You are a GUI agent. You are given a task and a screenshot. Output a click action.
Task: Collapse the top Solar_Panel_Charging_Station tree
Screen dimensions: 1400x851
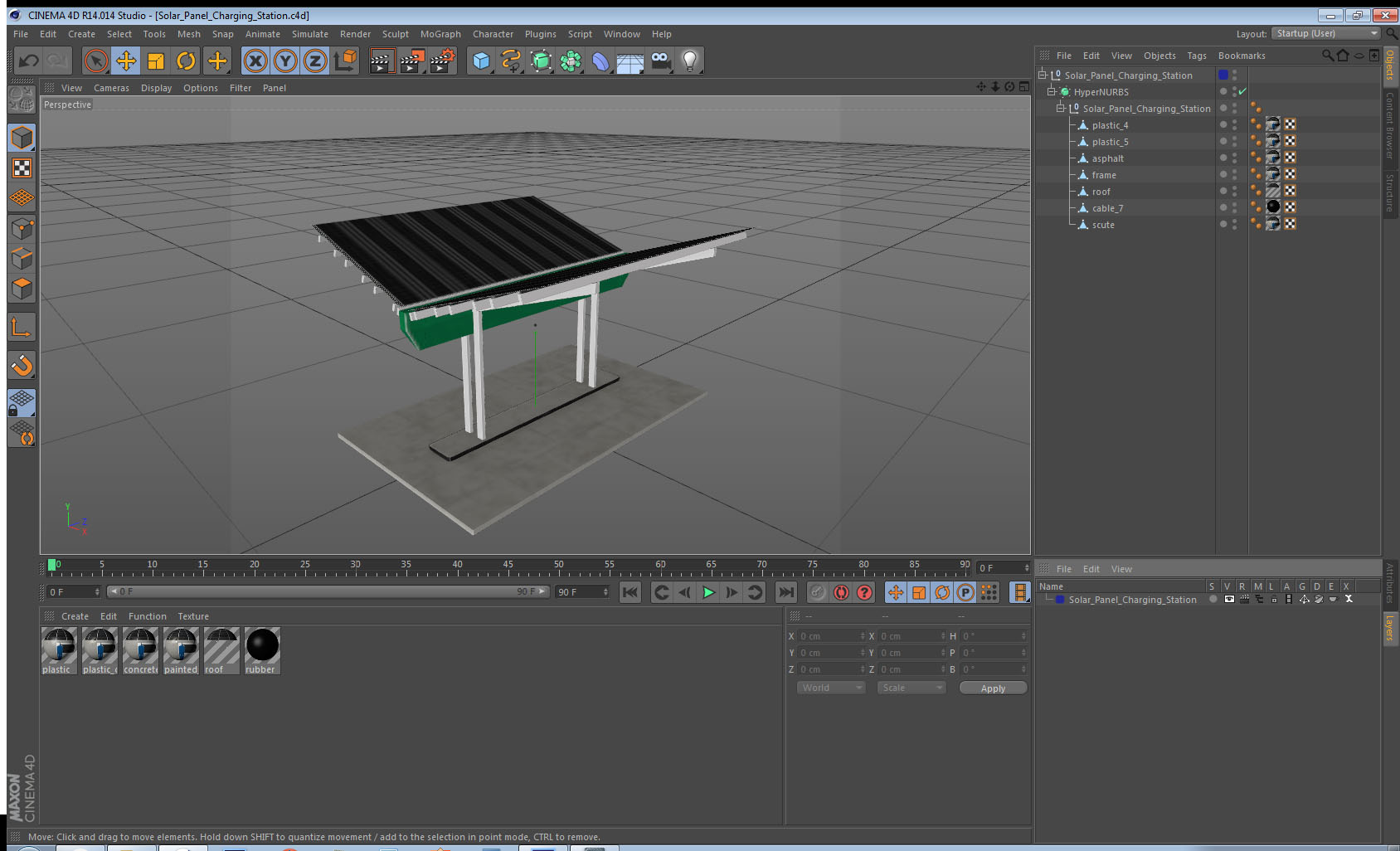pyautogui.click(x=1043, y=75)
